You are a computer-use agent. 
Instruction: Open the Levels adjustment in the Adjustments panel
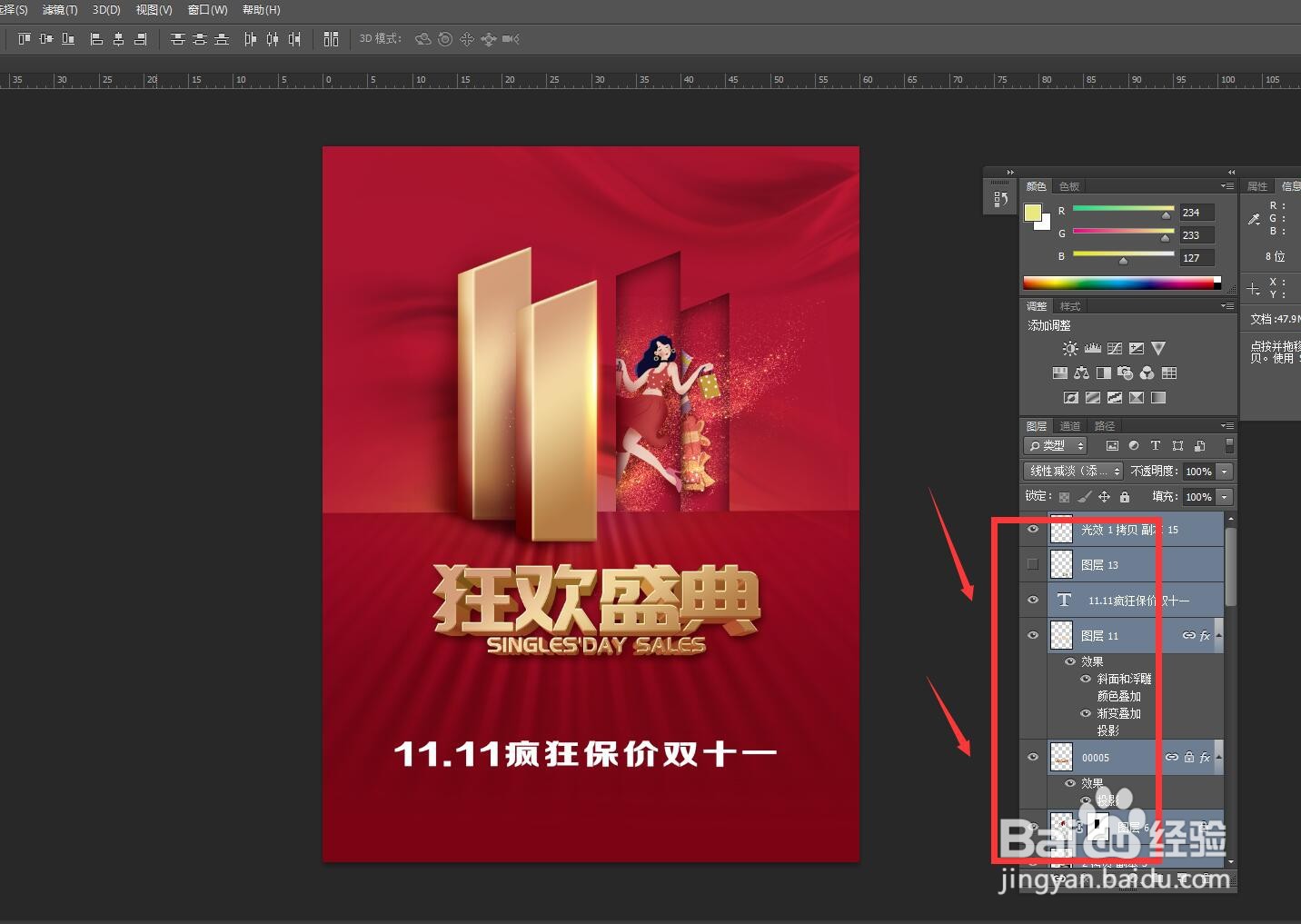1092,348
